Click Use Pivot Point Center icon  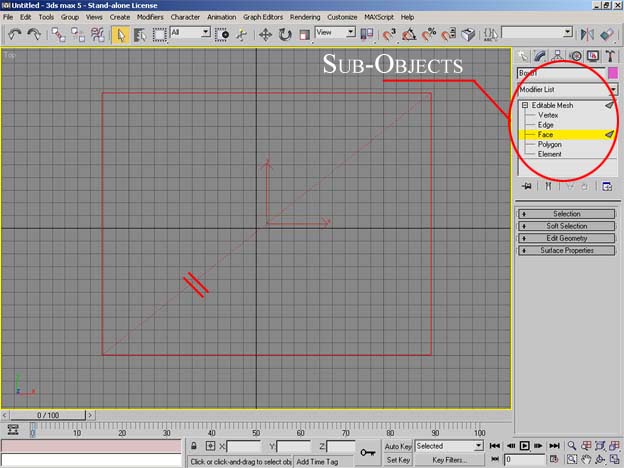click(x=367, y=34)
